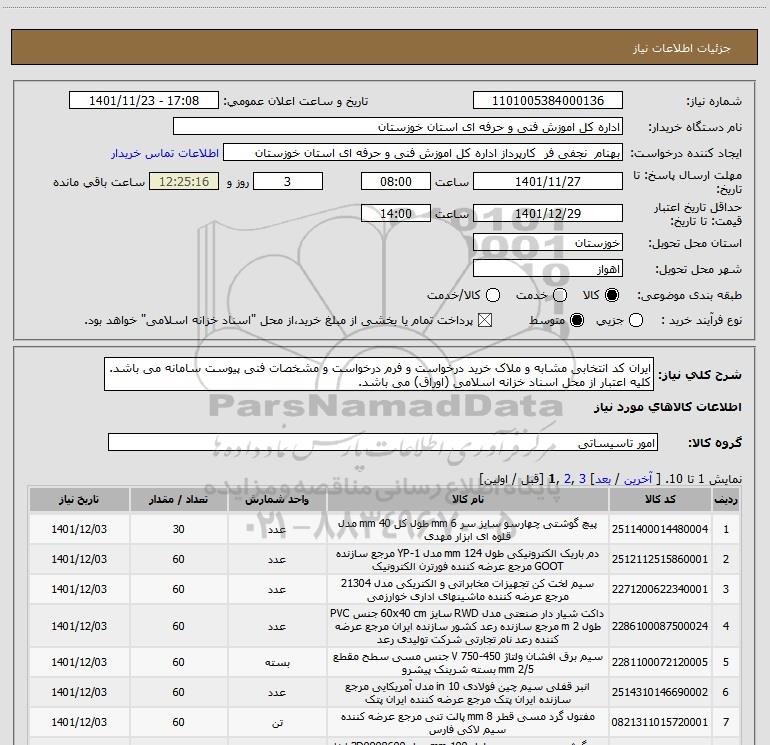Click the دم باریک الکترونیکی item name
This screenshot has width=770, height=745.
(468, 559)
